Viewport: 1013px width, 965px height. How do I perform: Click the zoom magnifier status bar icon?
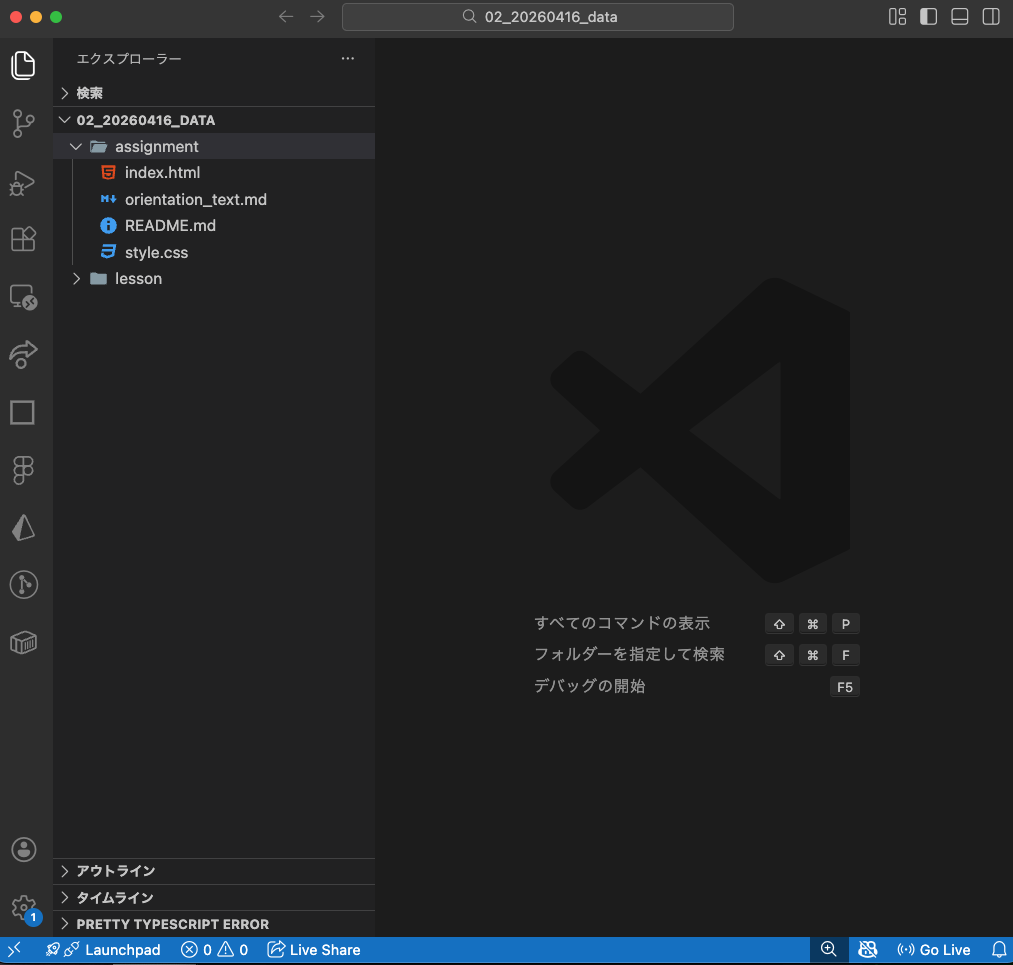click(x=828, y=949)
